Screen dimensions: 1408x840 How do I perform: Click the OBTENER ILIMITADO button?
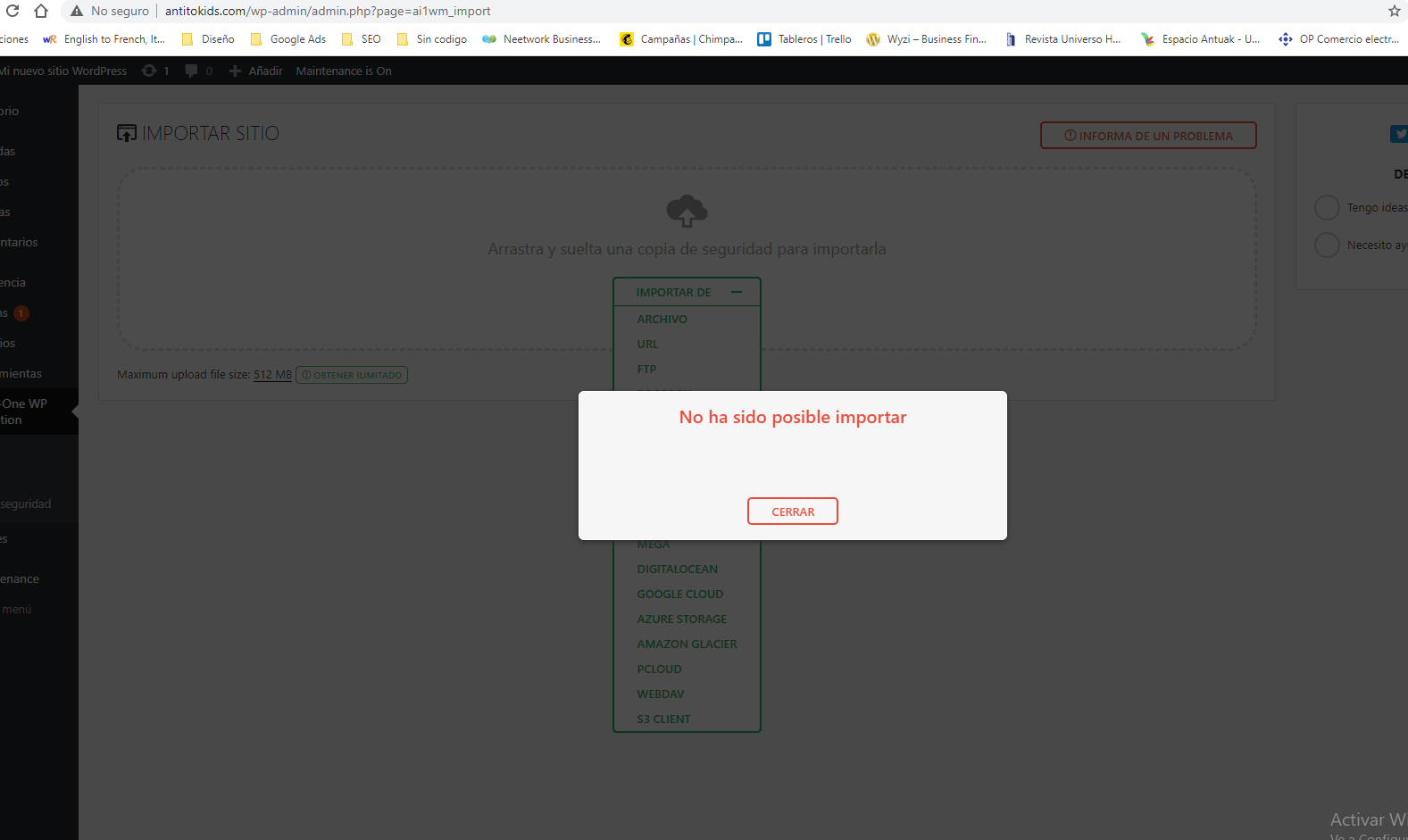point(352,375)
